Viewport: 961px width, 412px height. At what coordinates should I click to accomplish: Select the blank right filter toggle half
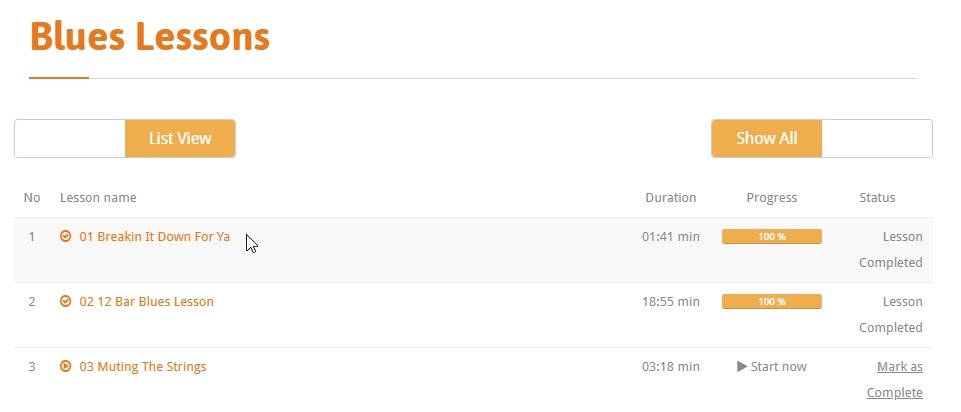876,139
